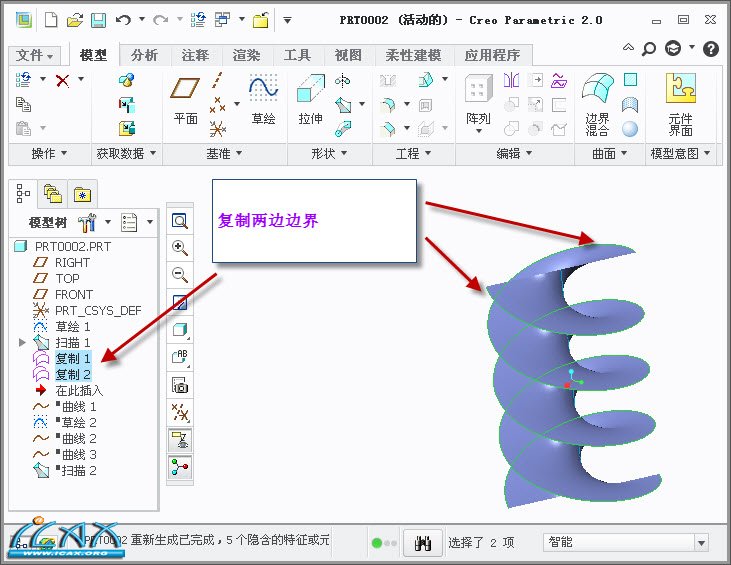The width and height of the screenshot is (731, 565).
Task: Zoom in using magnifier plus icon
Action: click(180, 248)
